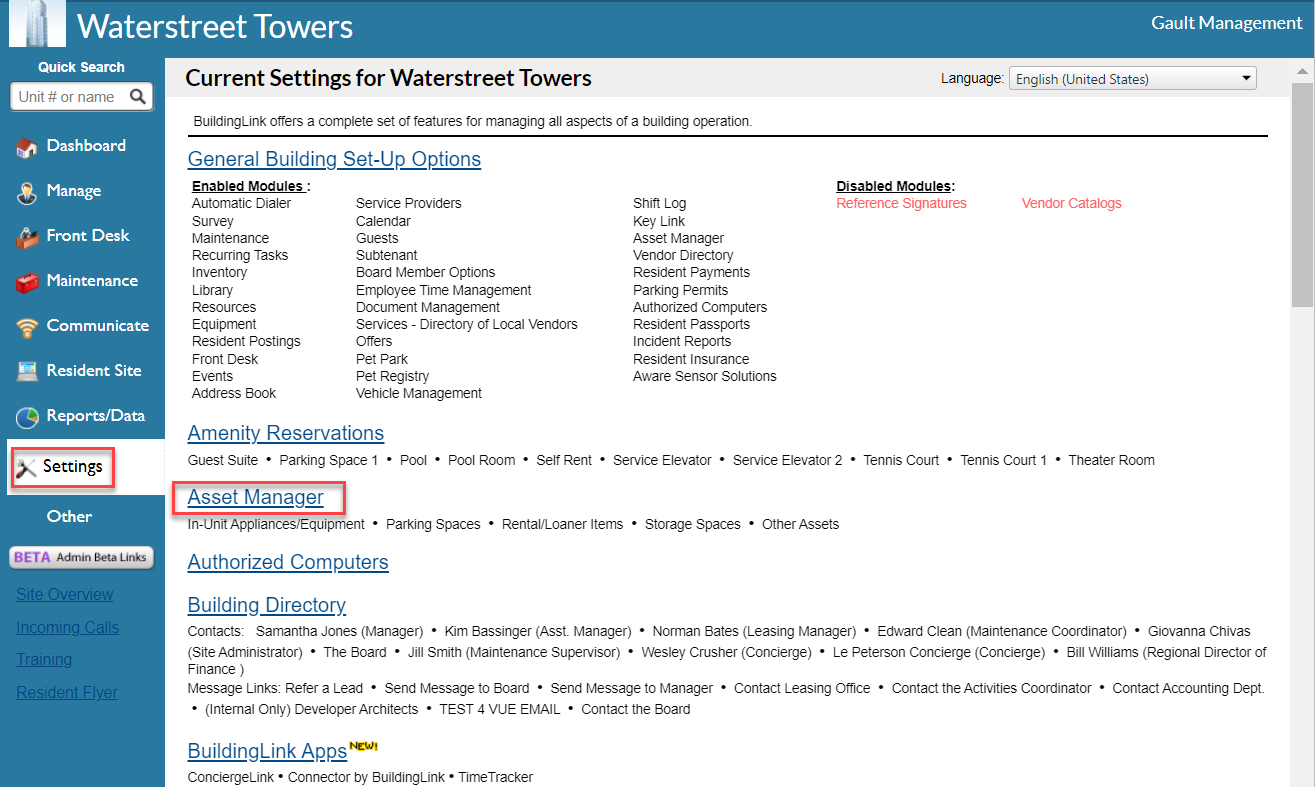This screenshot has width=1315, height=787.
Task: Click the Resident Postings module entry
Action: click(x=246, y=341)
